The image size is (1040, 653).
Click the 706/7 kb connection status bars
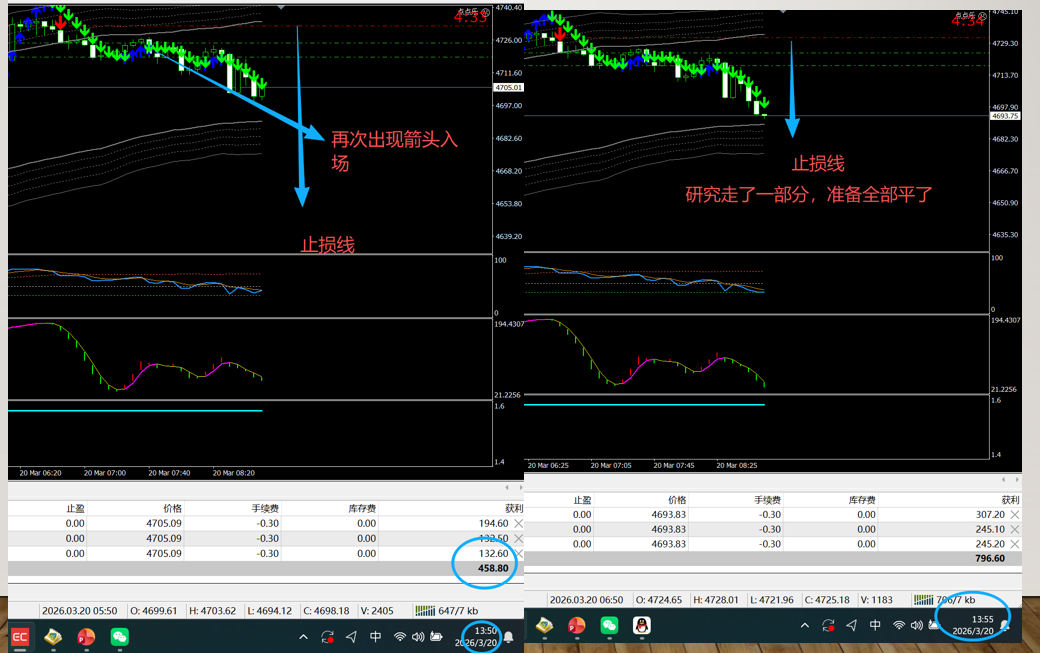point(923,599)
